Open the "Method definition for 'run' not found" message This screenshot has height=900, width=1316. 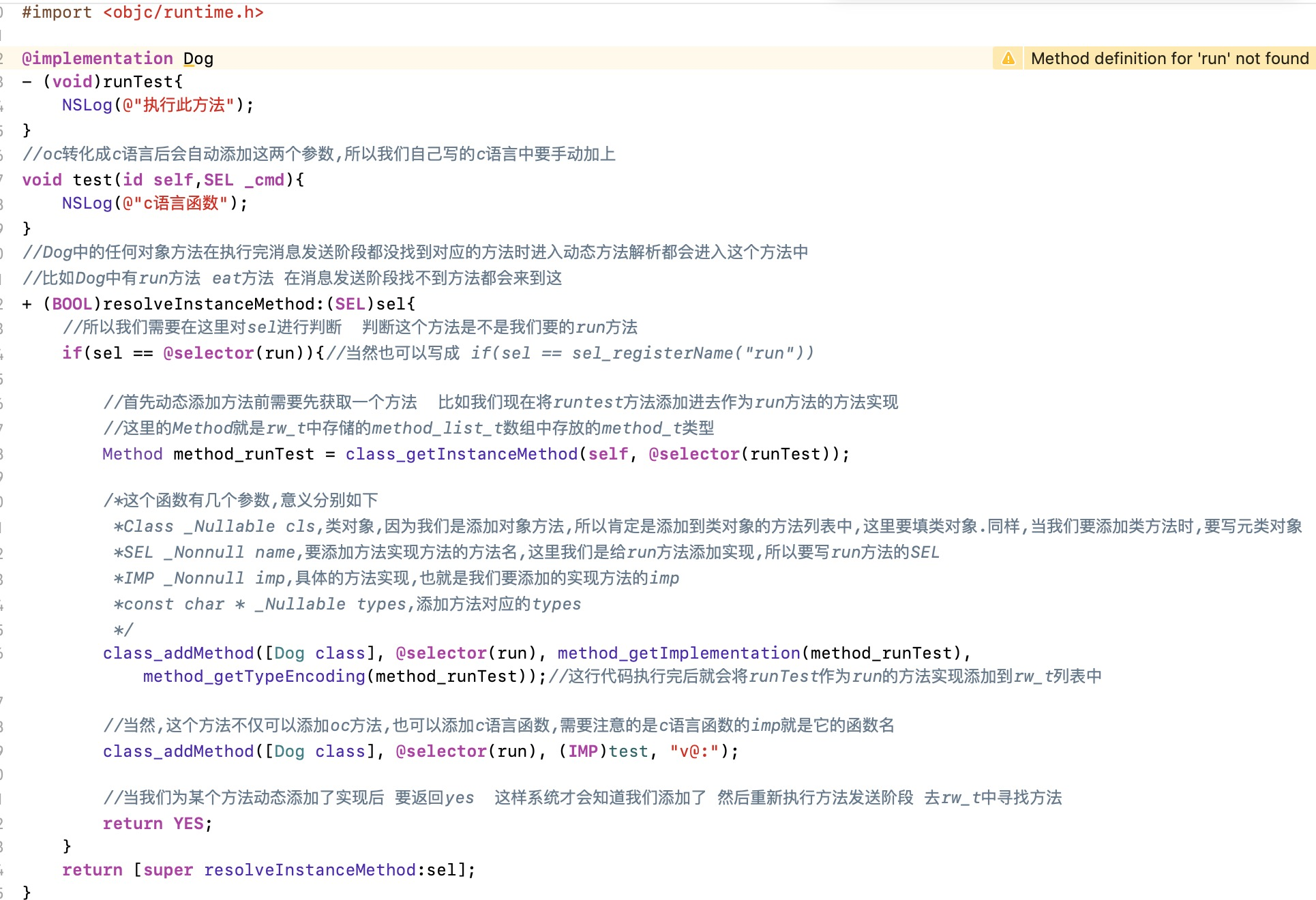[x=1169, y=59]
